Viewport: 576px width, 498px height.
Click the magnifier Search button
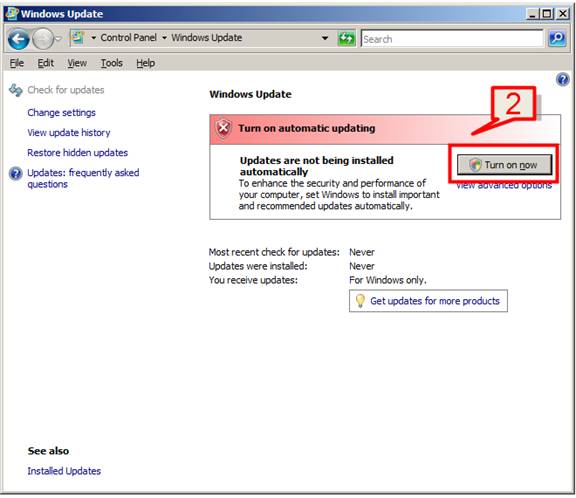click(x=557, y=38)
